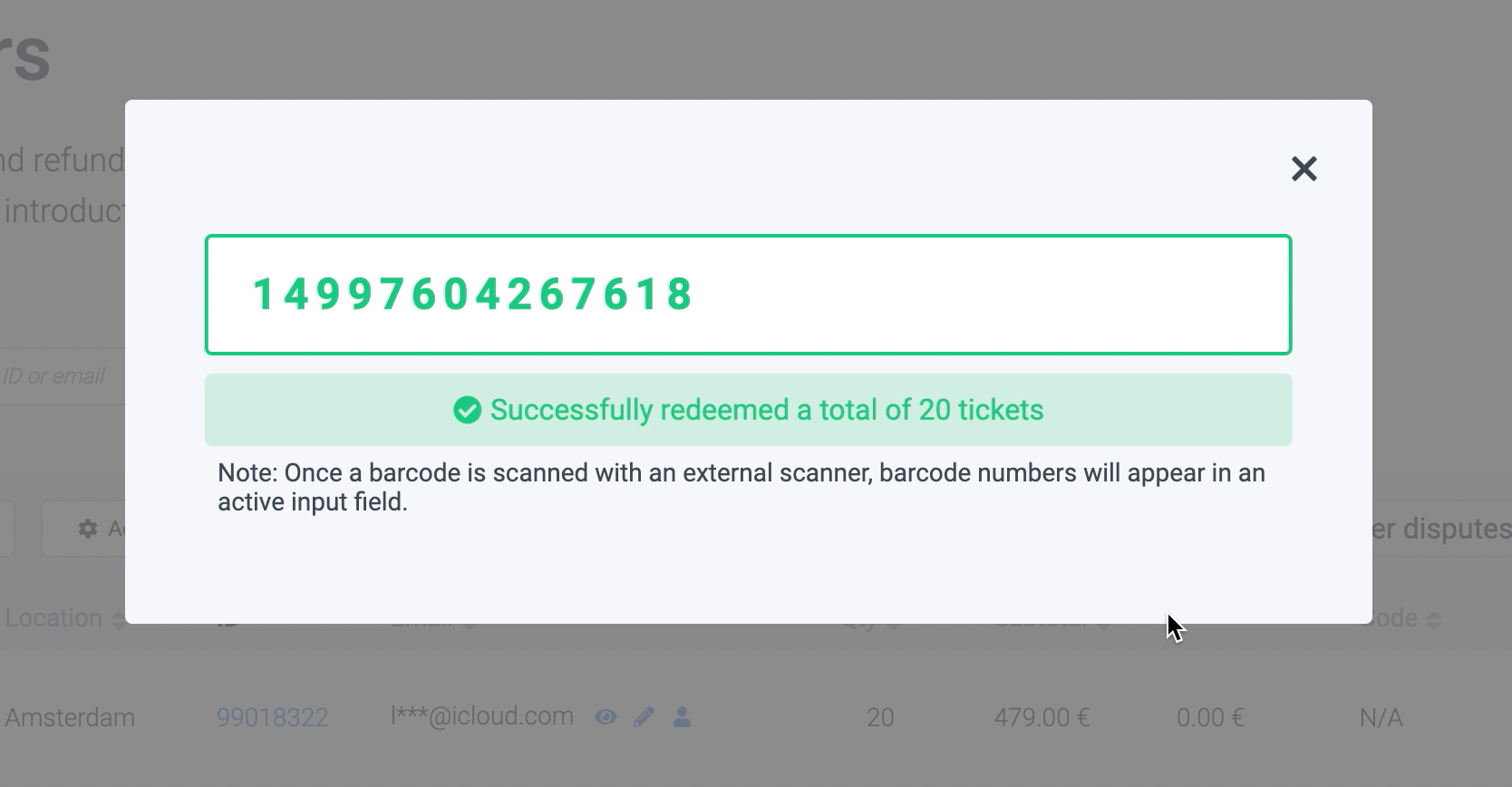Viewport: 1512px width, 787px height.
Task: Click the Amsterdam location cell
Action: tap(70, 717)
